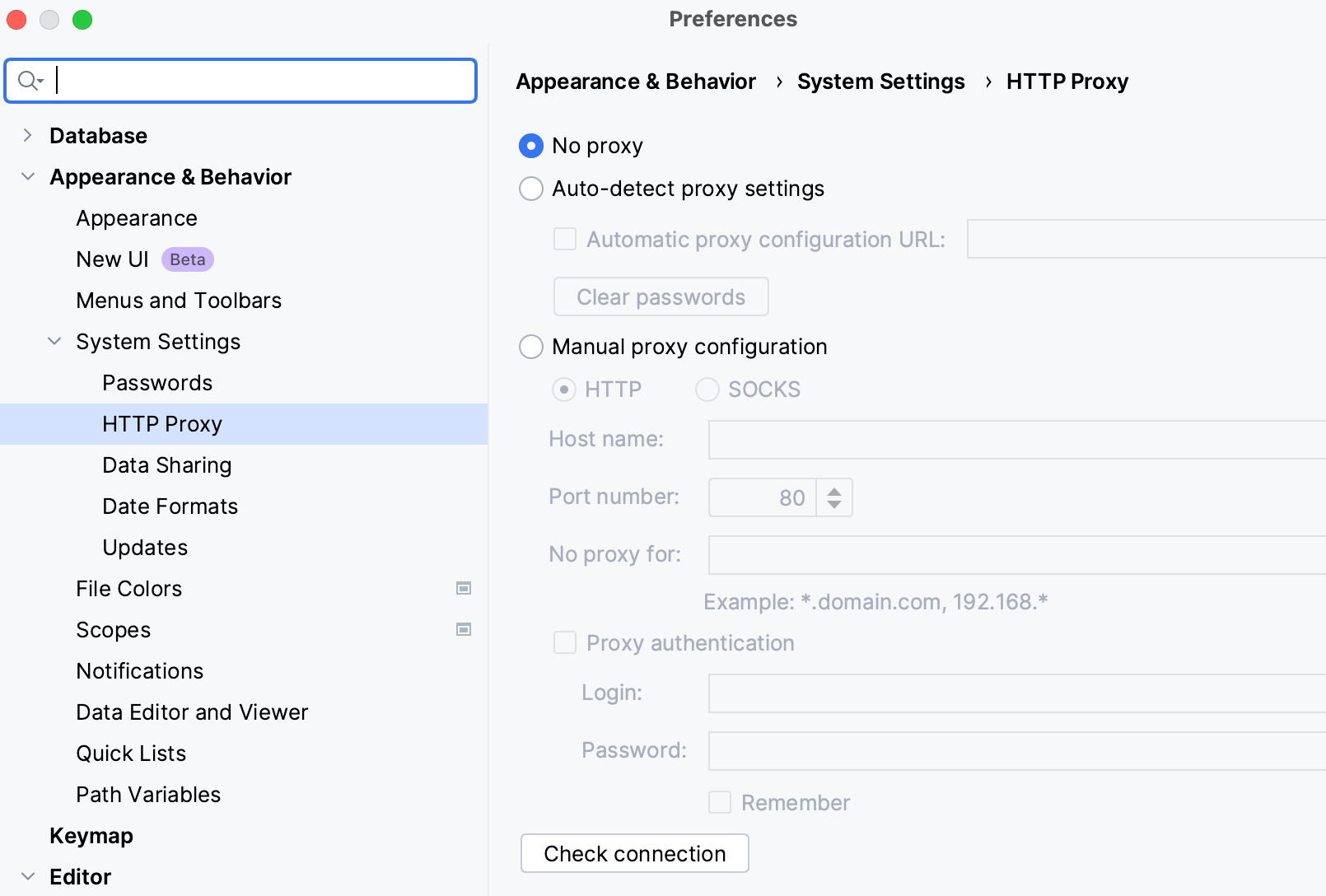
Task: Click the project-level icon beside File Colors
Action: [x=464, y=588]
